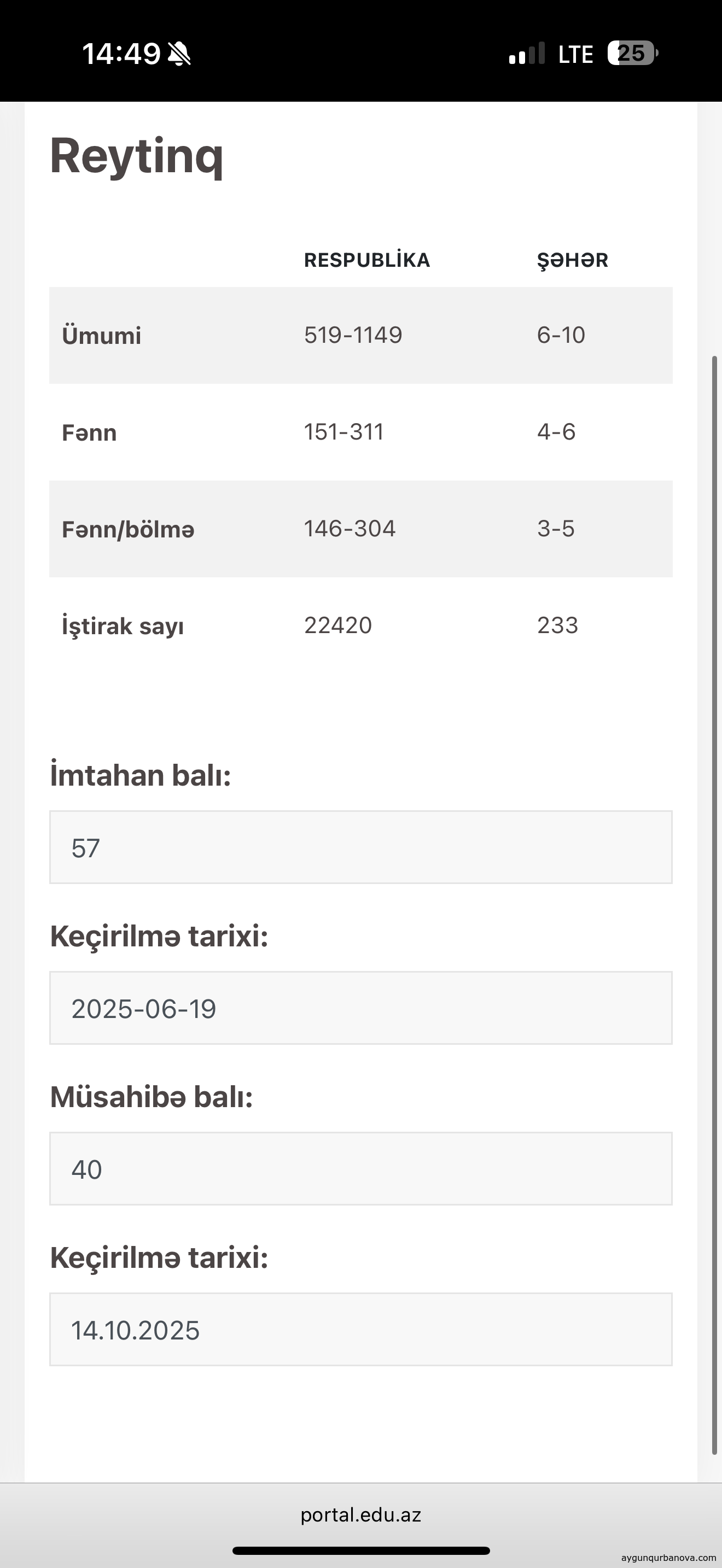Click the Reytinq page heading
This screenshot has height=1568, width=722.
point(136,156)
